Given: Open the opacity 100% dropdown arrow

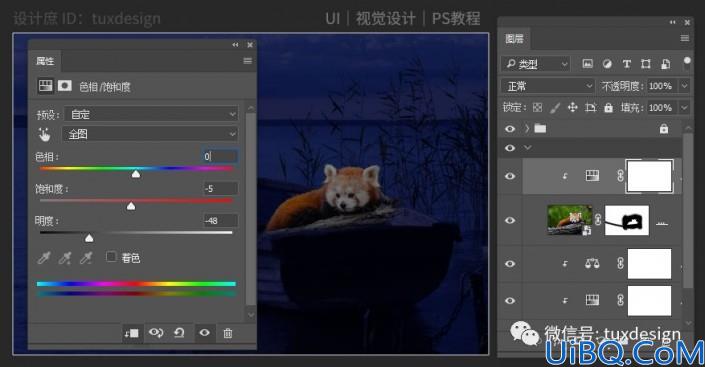Looking at the screenshot, I should click(684, 85).
